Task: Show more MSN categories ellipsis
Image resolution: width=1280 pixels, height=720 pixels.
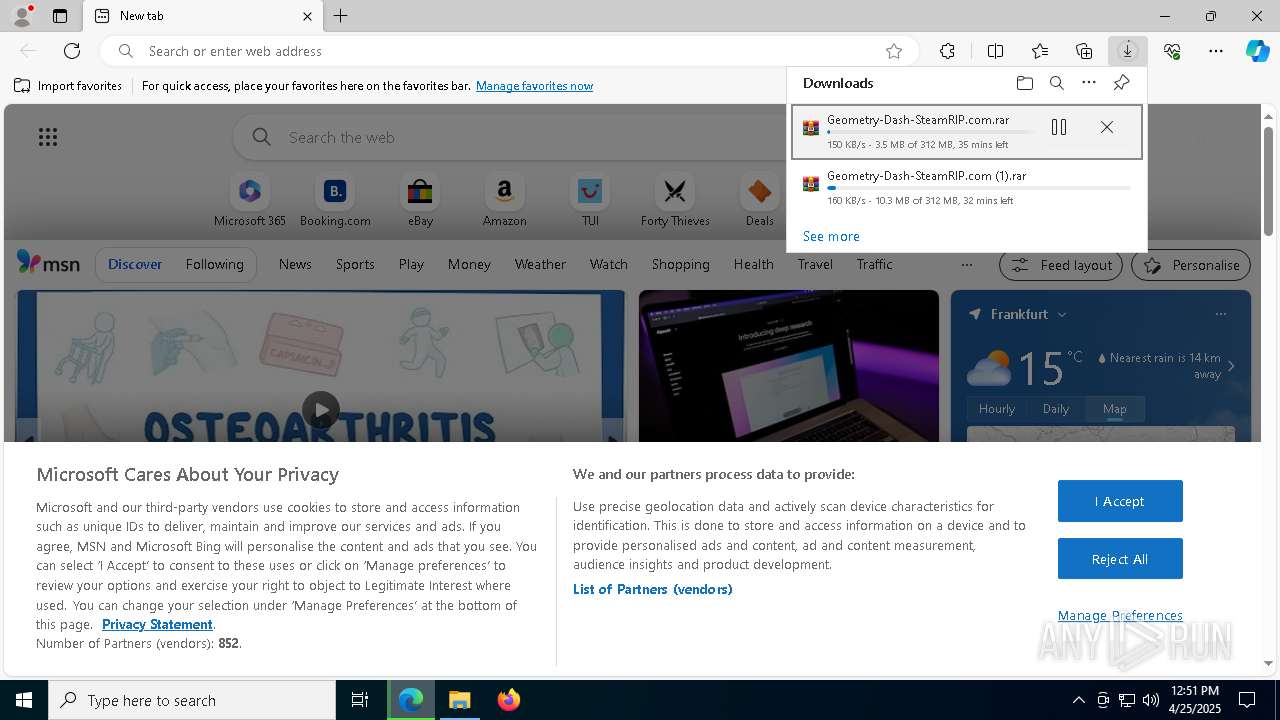Action: 966,265
